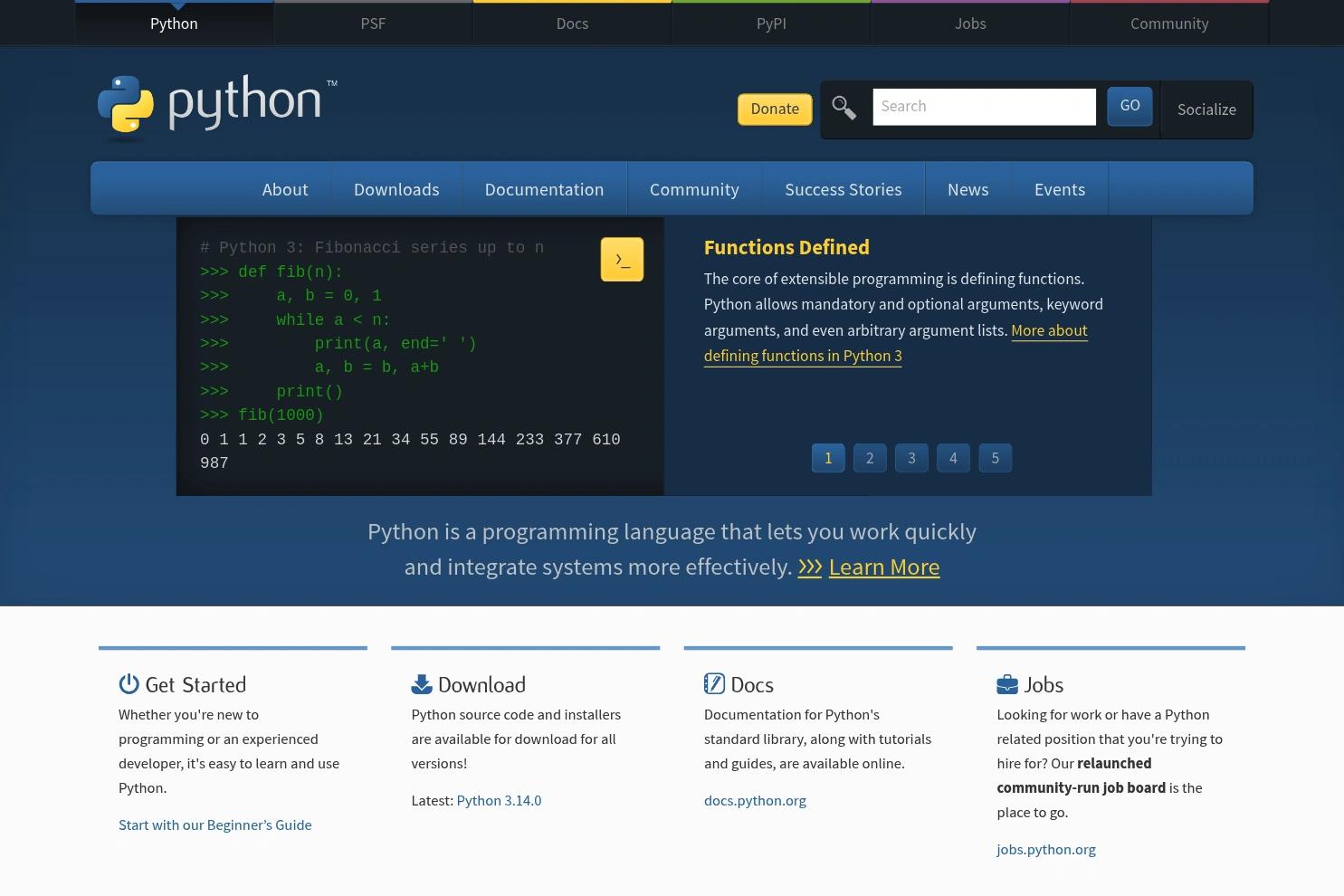
Task: Launch the interactive shell via the >_ icon
Action: click(622, 259)
